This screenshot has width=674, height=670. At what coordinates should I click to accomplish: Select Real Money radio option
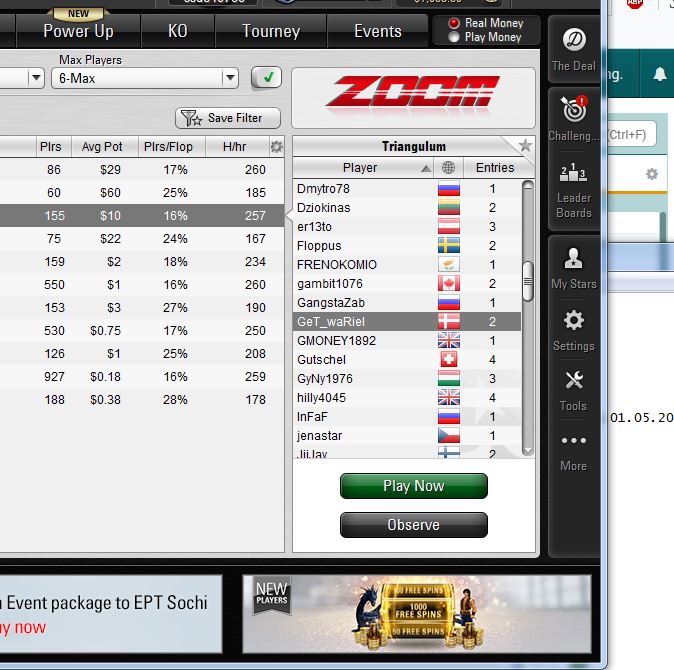point(453,23)
